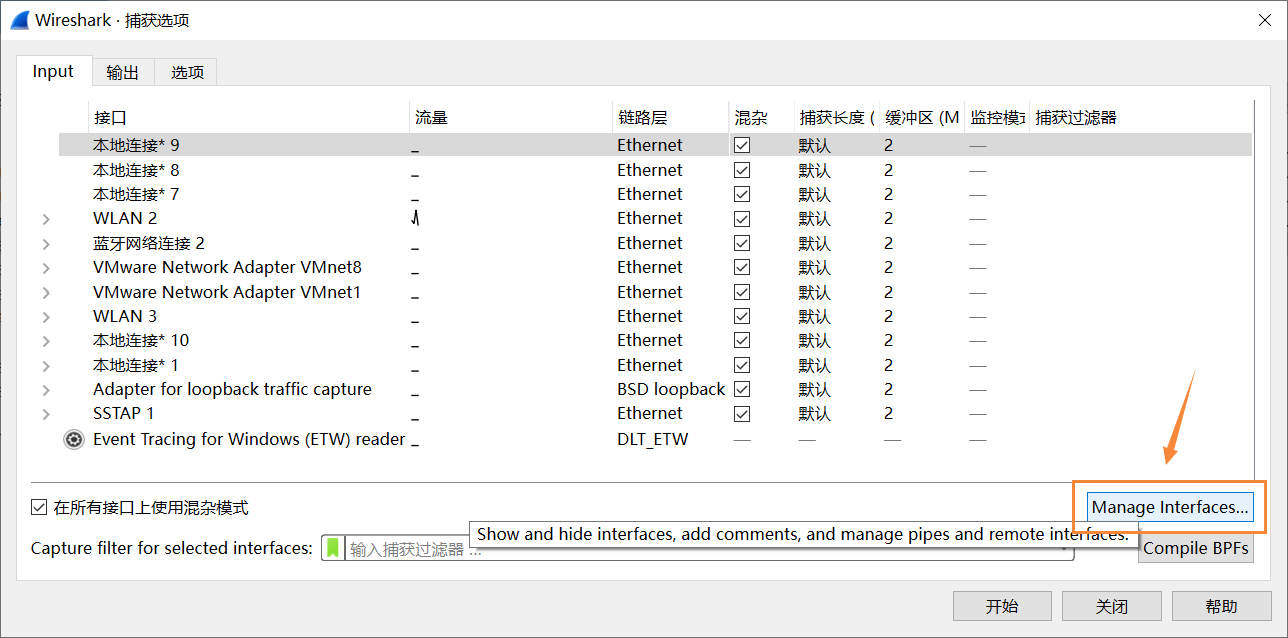The width and height of the screenshot is (1288, 638).
Task: Close the capture options window
Action: [1264, 20]
